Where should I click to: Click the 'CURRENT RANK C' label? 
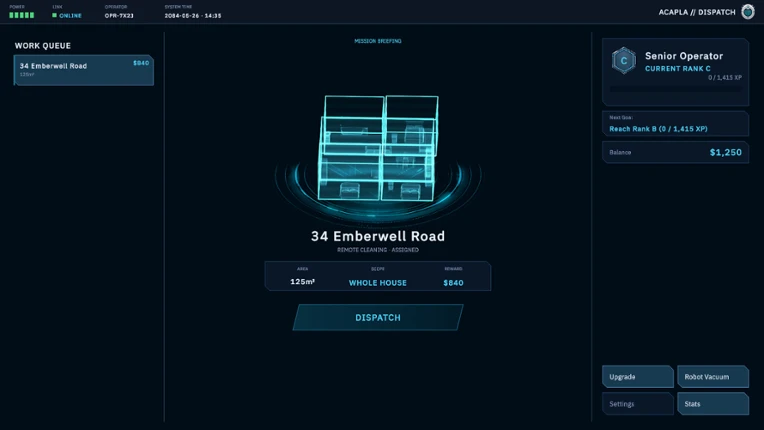pyautogui.click(x=678, y=69)
